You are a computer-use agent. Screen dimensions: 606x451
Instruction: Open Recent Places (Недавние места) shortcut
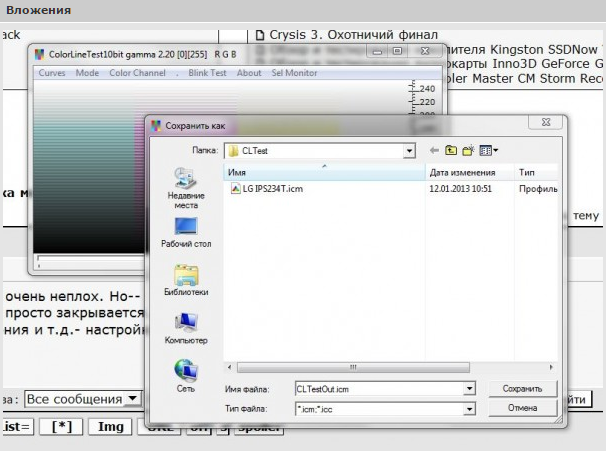(186, 189)
